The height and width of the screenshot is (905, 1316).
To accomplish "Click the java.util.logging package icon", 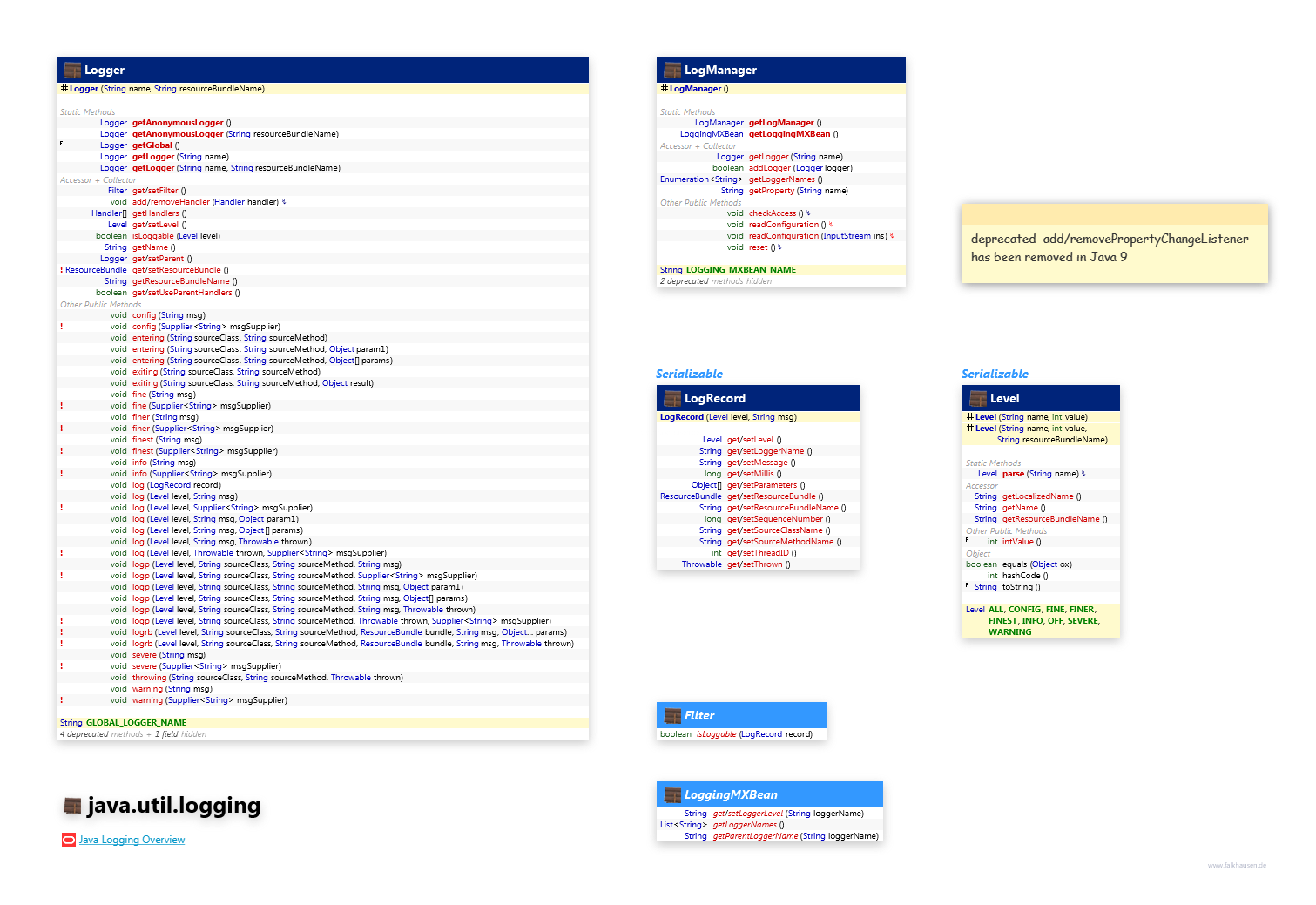I will [73, 807].
